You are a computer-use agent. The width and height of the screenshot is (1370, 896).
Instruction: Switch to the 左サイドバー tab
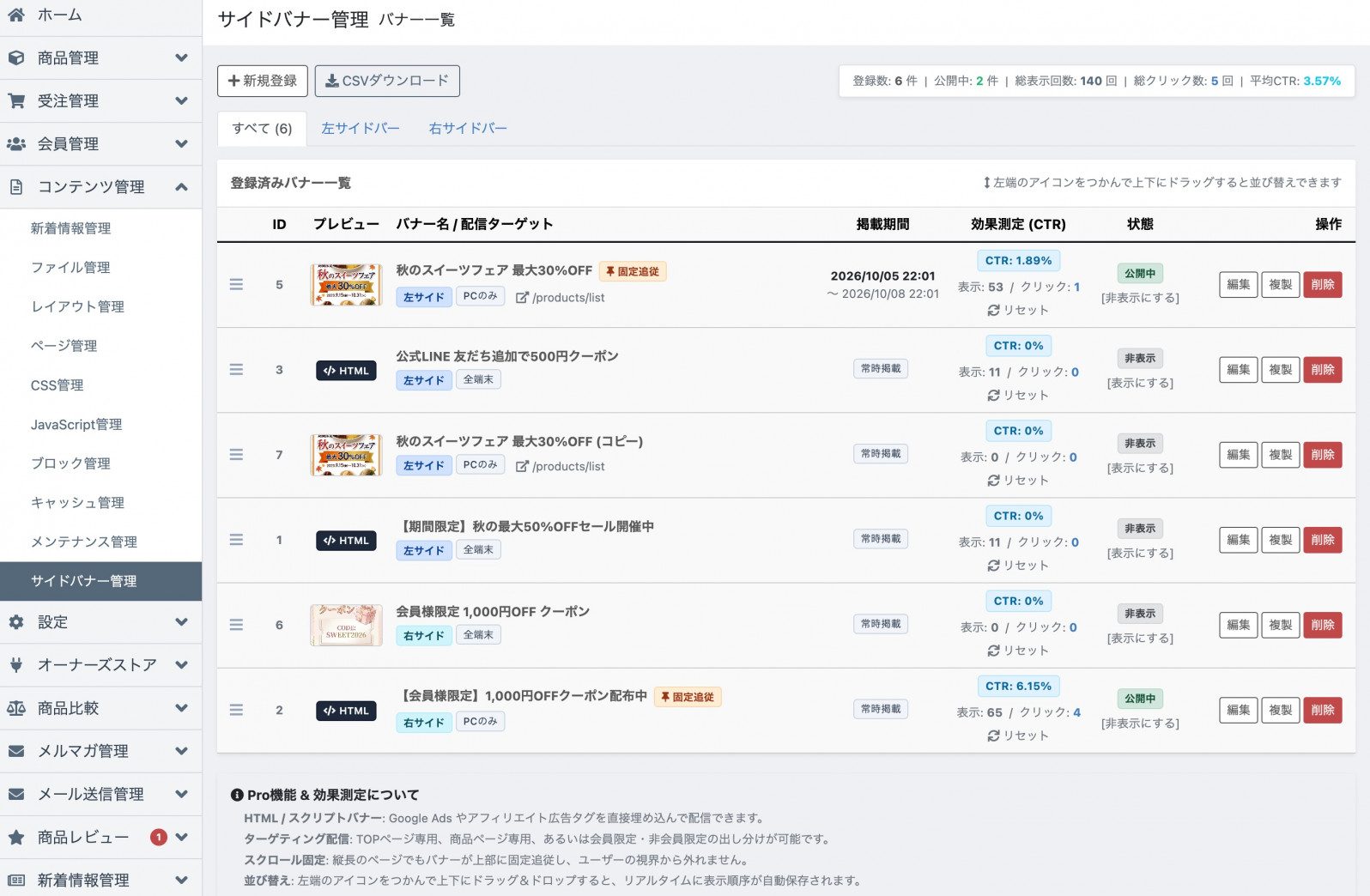(x=361, y=128)
